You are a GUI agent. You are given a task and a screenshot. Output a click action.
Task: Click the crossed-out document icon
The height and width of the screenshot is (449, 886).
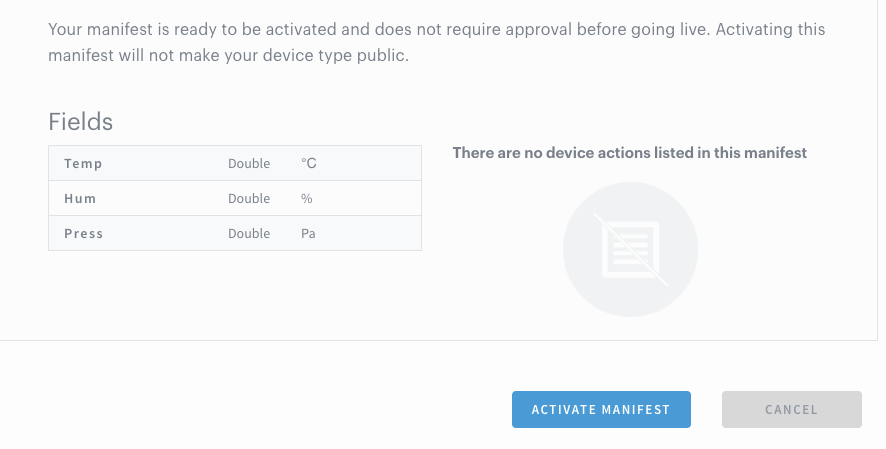tap(630, 248)
